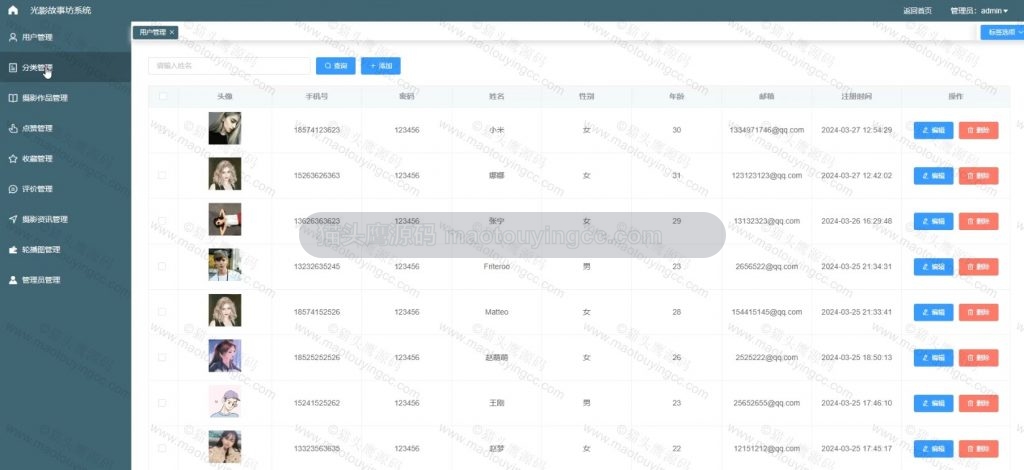Toggle the select-all checkbox in table header

coord(163,96)
